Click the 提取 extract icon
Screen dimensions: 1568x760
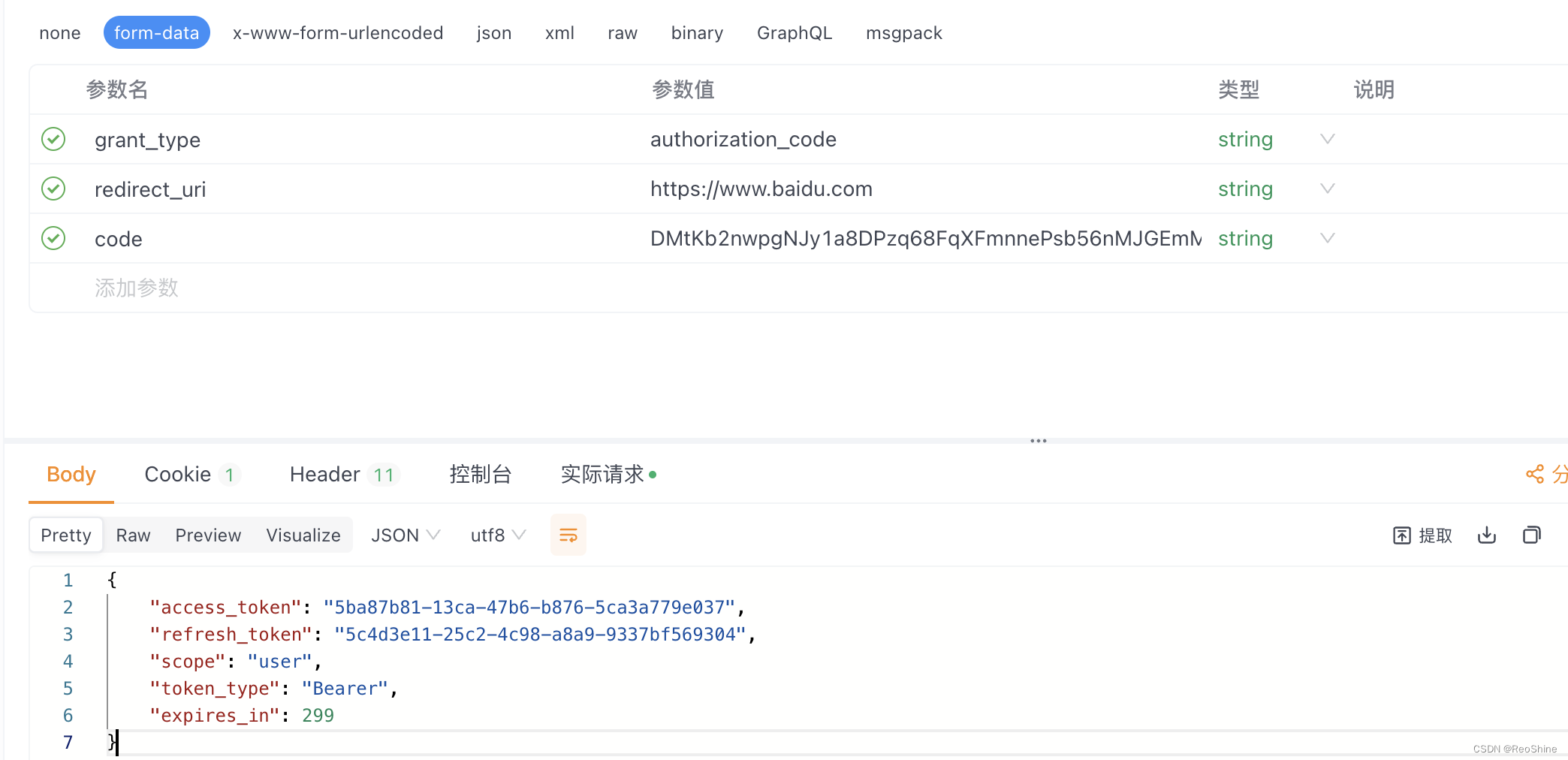pyautogui.click(x=1422, y=535)
